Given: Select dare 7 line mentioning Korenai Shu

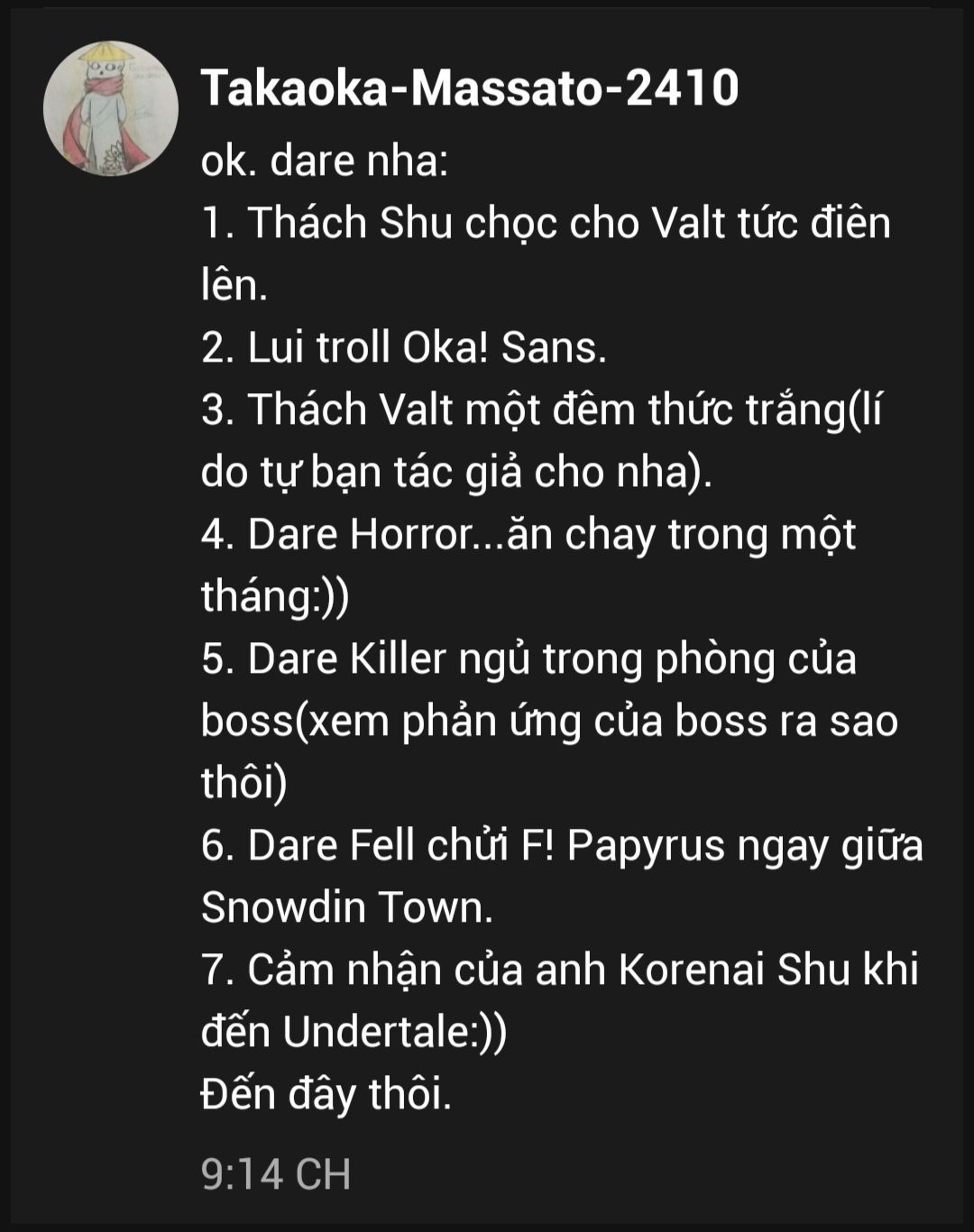Looking at the screenshot, I should pyautogui.click(x=560, y=970).
